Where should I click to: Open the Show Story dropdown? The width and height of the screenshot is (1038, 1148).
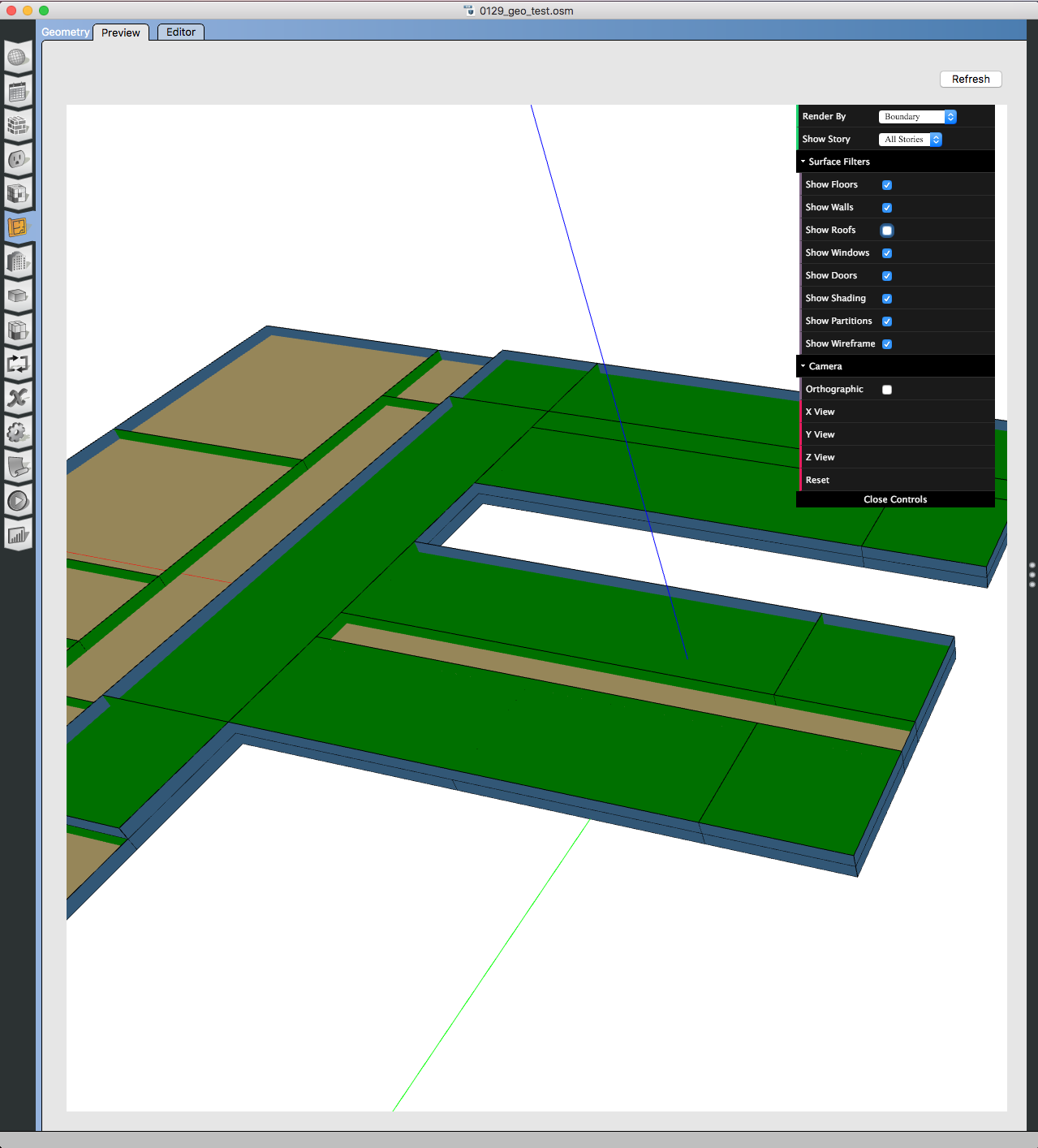click(910, 139)
